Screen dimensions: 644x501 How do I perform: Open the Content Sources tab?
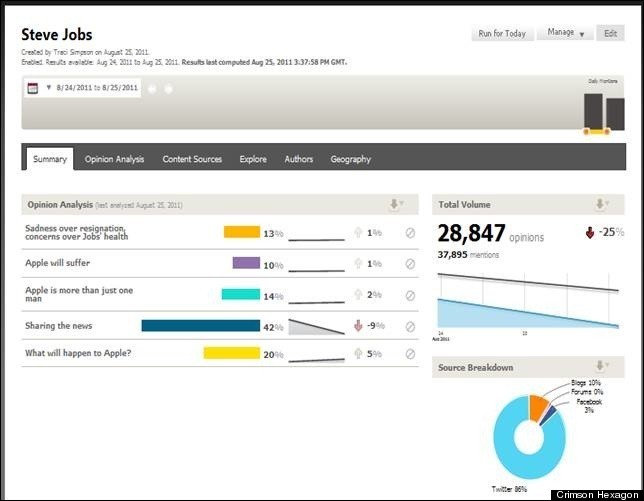click(x=192, y=159)
